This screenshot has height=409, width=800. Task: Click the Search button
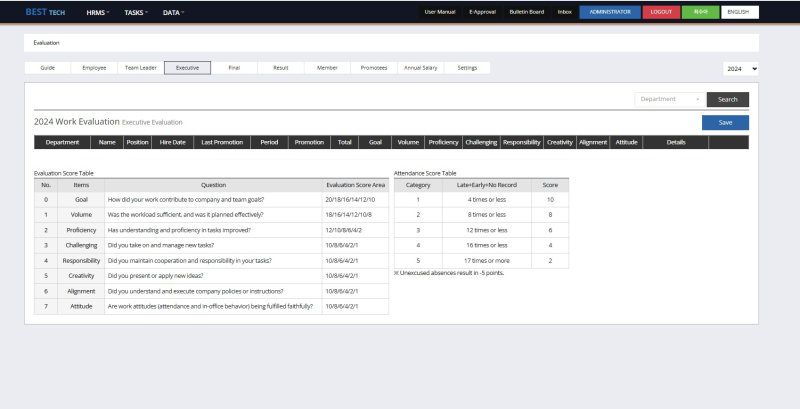click(x=727, y=99)
